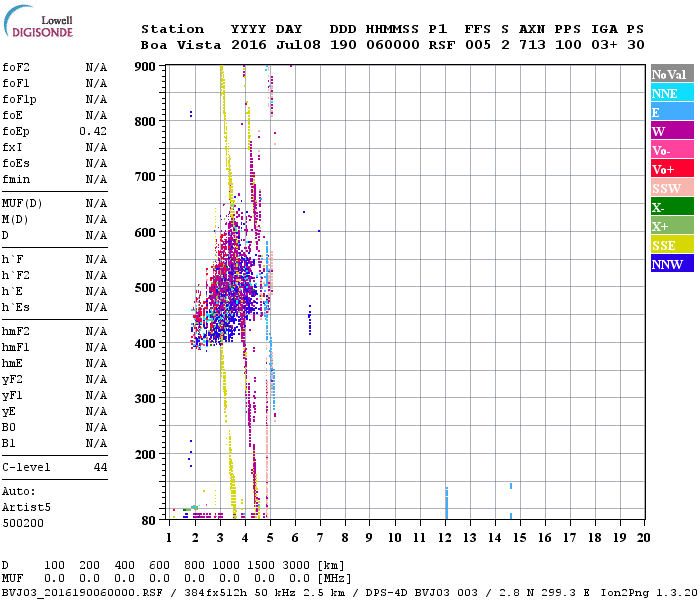Select the X- dark green legend swatch
Image resolution: width=700 pixels, height=600 pixels.
click(x=672, y=207)
